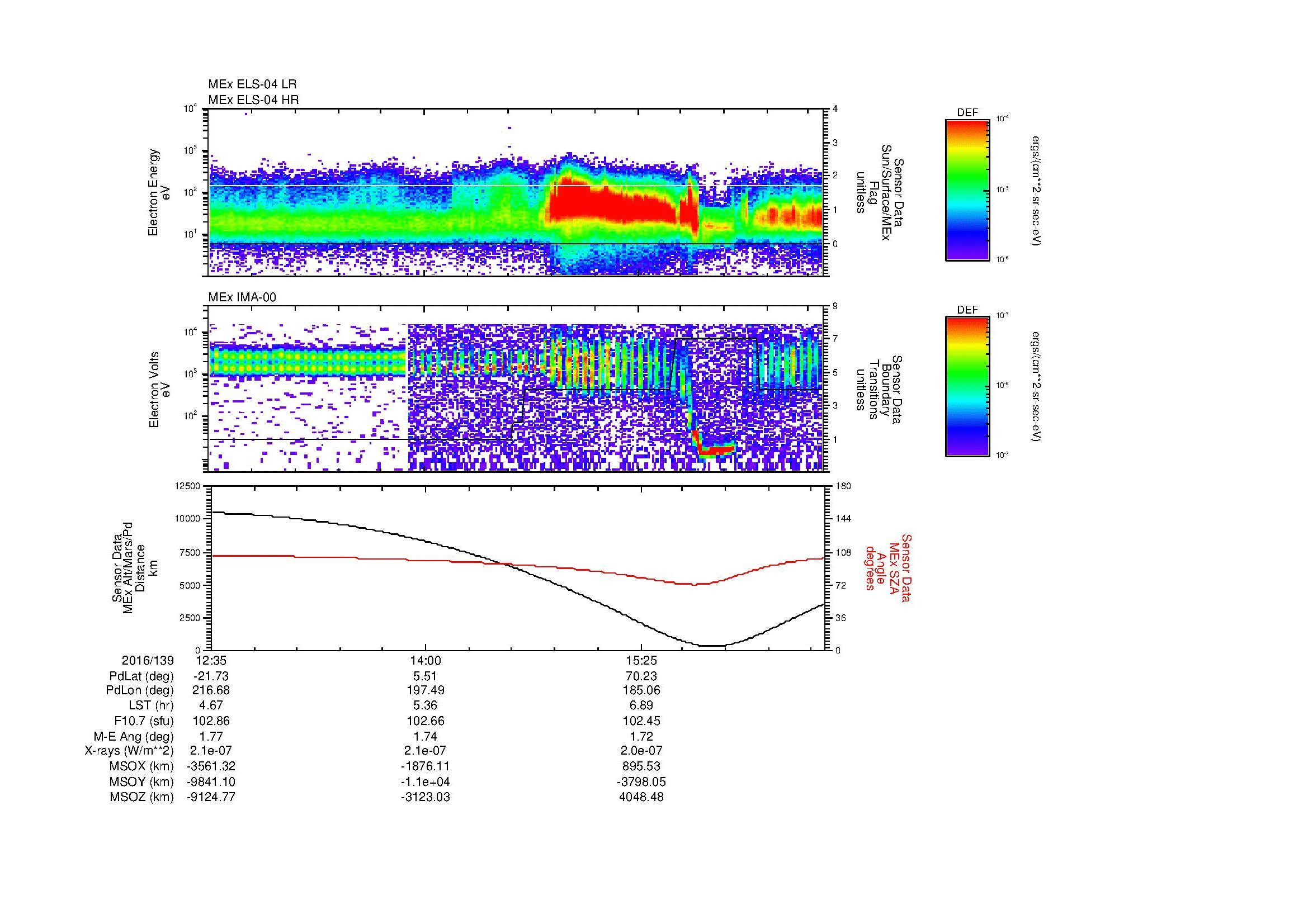Click the 'F10.7 (sfu)' row label
The width and height of the screenshot is (1308, 924).
144,721
